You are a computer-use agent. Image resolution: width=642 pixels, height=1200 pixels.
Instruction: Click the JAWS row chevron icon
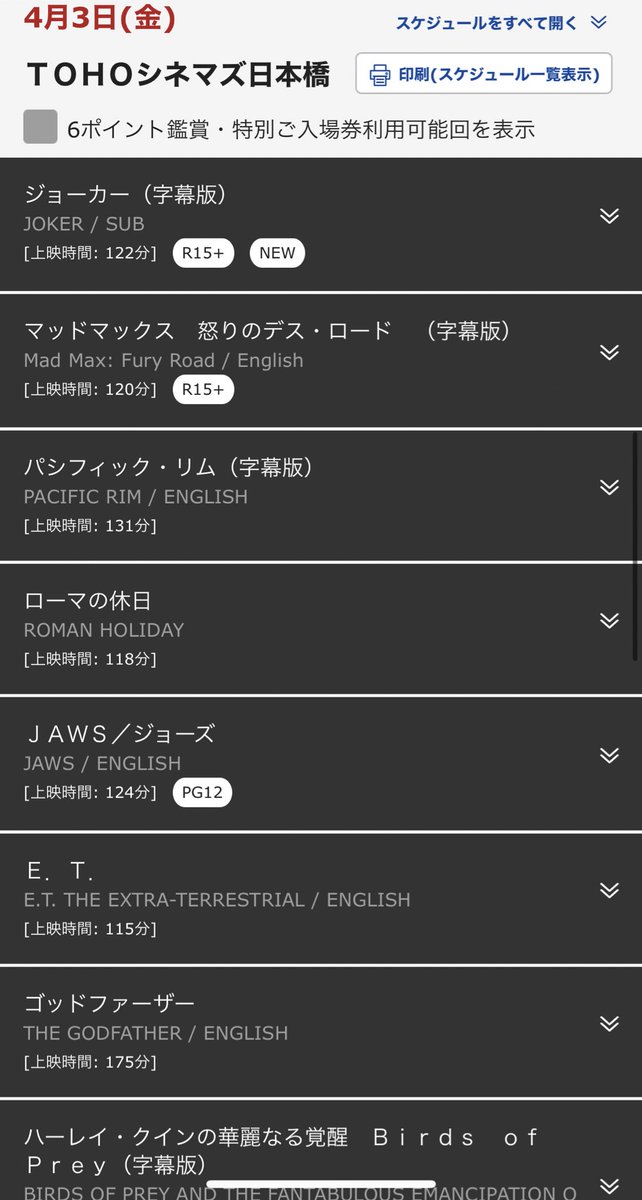609,755
